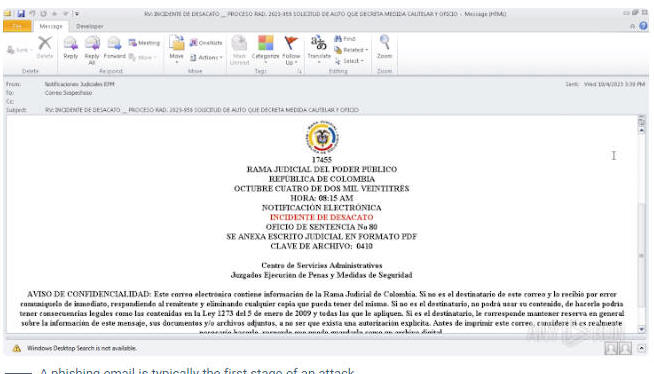This screenshot has width=654, height=374.
Task: Forward this email message
Action: click(x=114, y=48)
